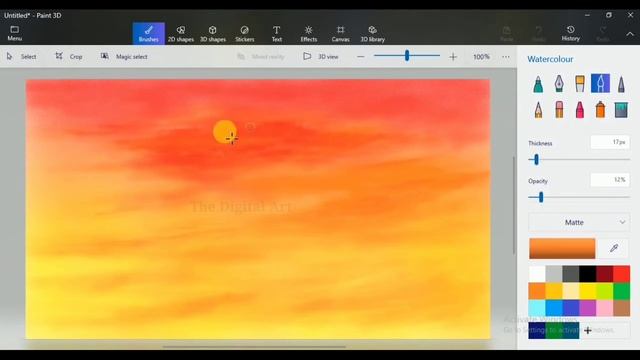
Task: Select the Brushes tab
Action: (x=149, y=33)
